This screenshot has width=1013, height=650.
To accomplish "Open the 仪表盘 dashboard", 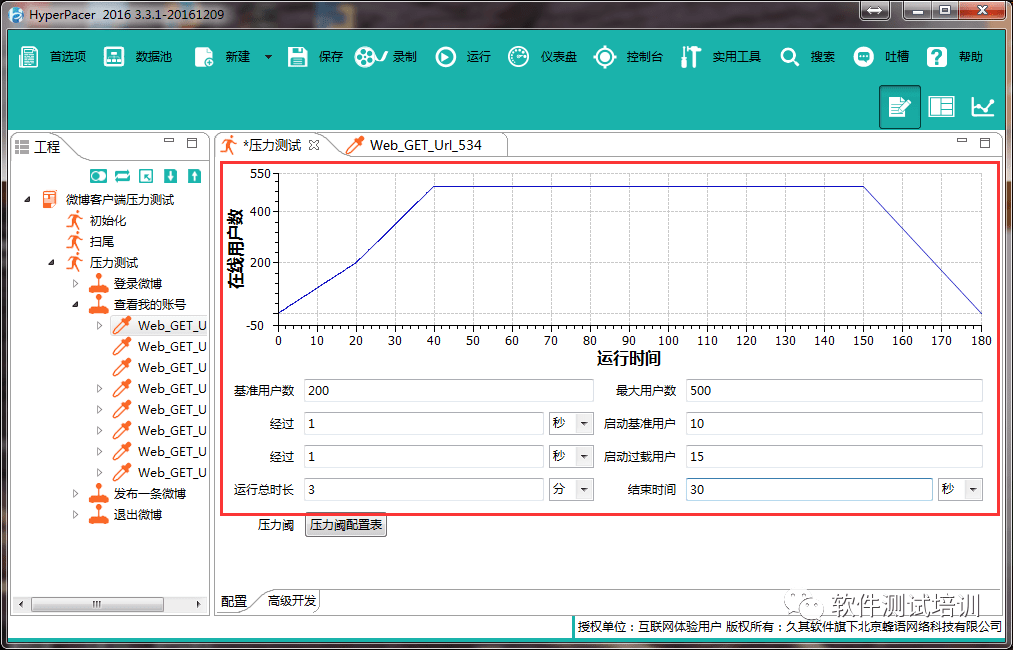I will (x=542, y=57).
